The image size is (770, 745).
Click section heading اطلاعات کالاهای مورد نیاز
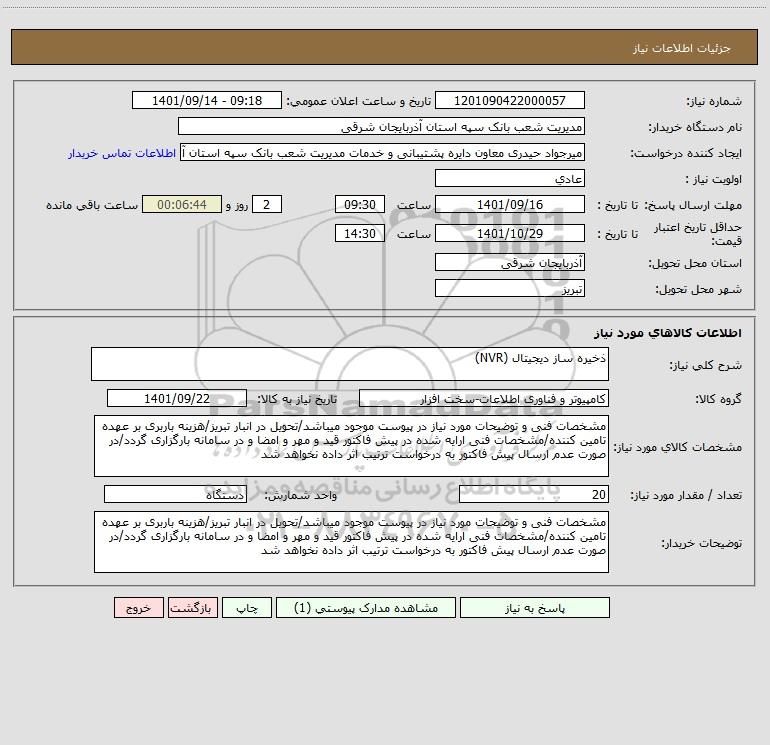(668, 333)
